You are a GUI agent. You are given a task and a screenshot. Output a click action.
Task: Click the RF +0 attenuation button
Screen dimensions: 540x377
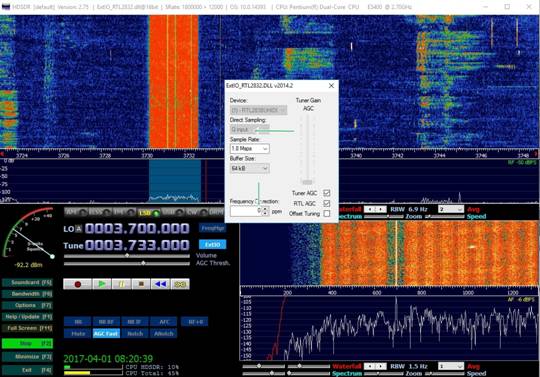coord(195,322)
